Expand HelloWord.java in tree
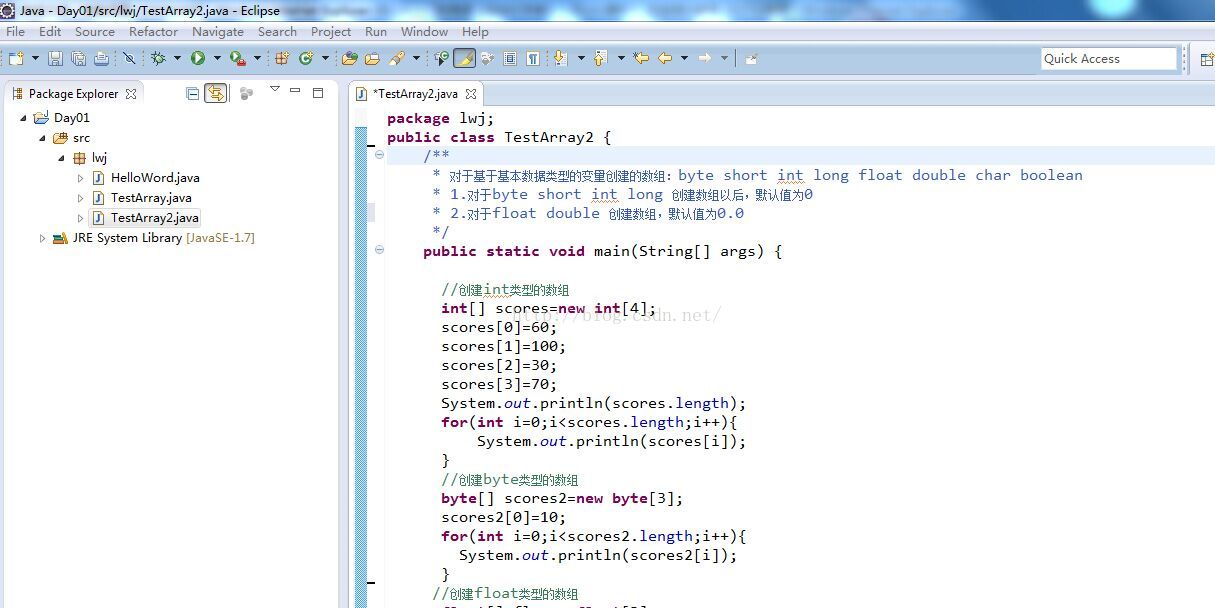Image resolution: width=1215 pixels, height=608 pixels. point(81,178)
